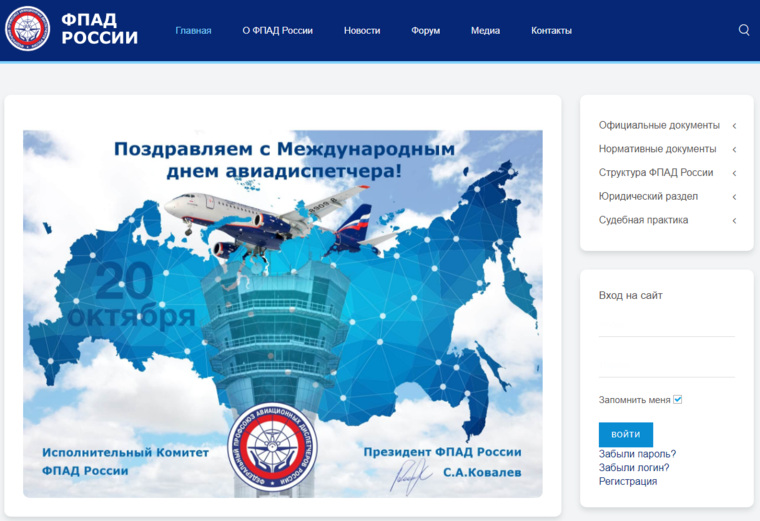Toggle the Запомнить меня checkbox
This screenshot has width=760, height=521.
tap(678, 400)
